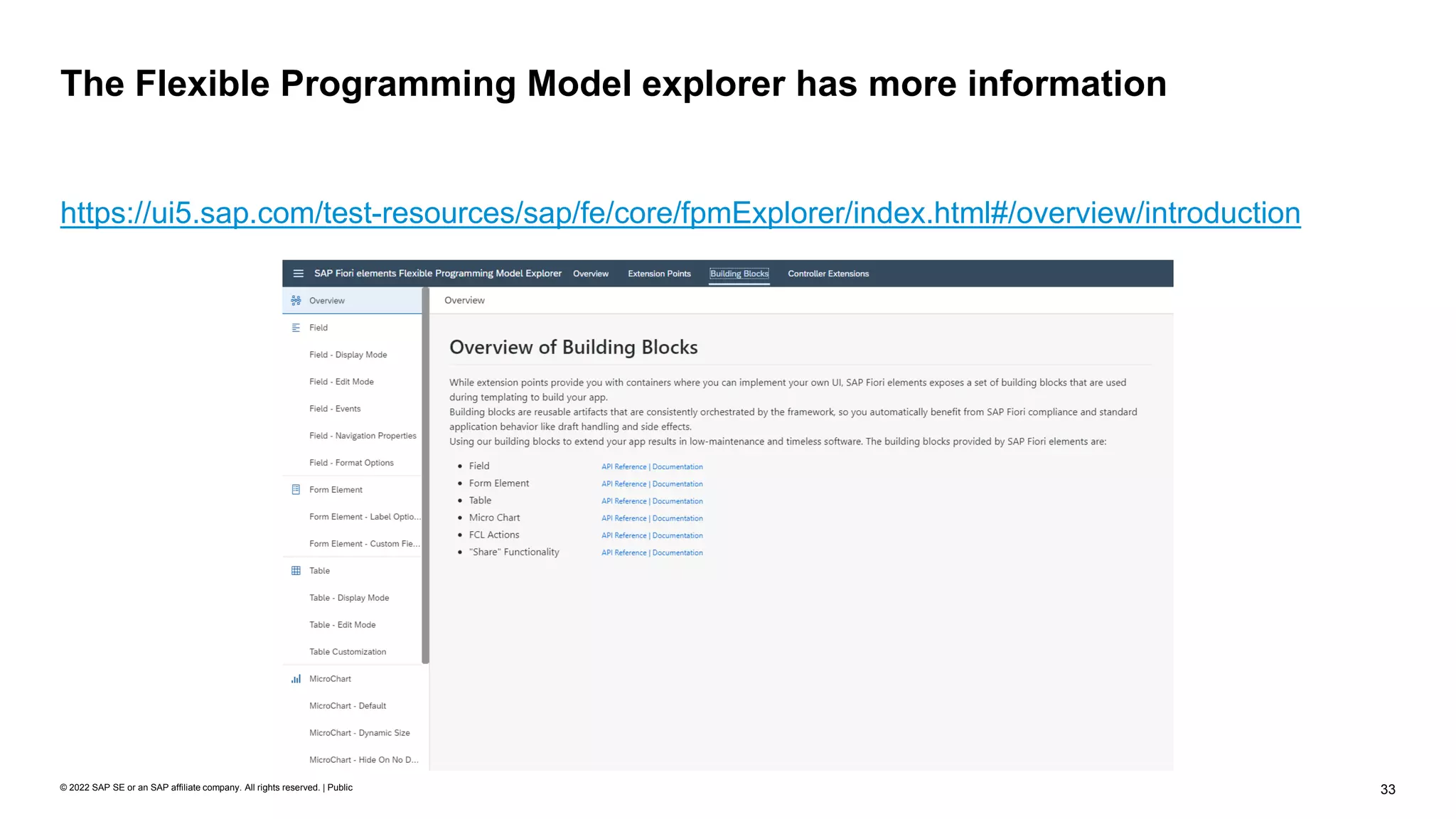This screenshot has height=819, width=1456.
Task: Select Form Element sidebar section
Action: pyautogui.click(x=352, y=490)
